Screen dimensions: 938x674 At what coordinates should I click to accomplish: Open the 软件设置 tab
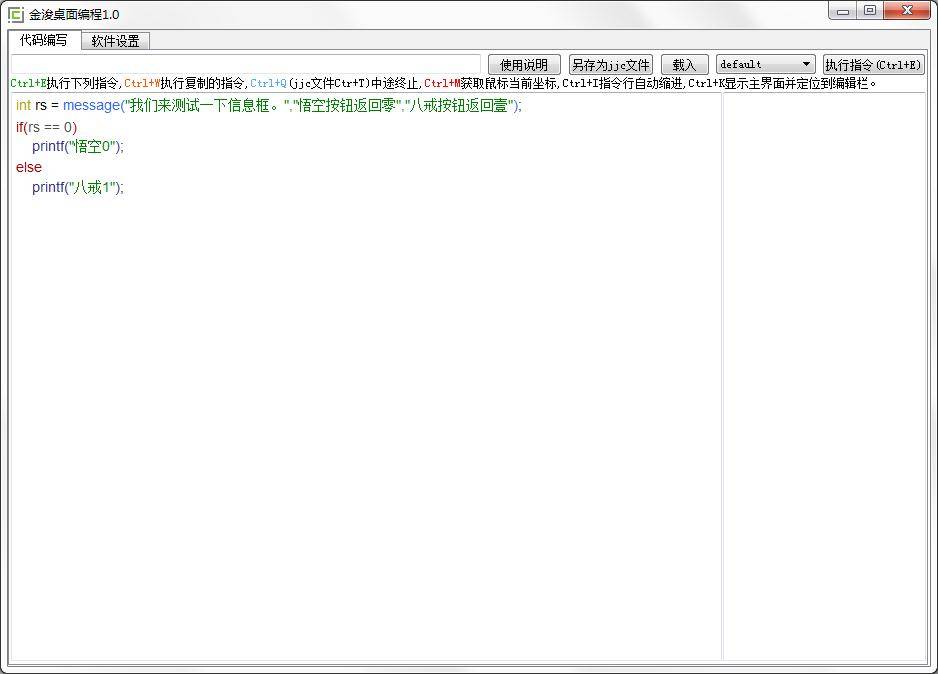pos(115,41)
